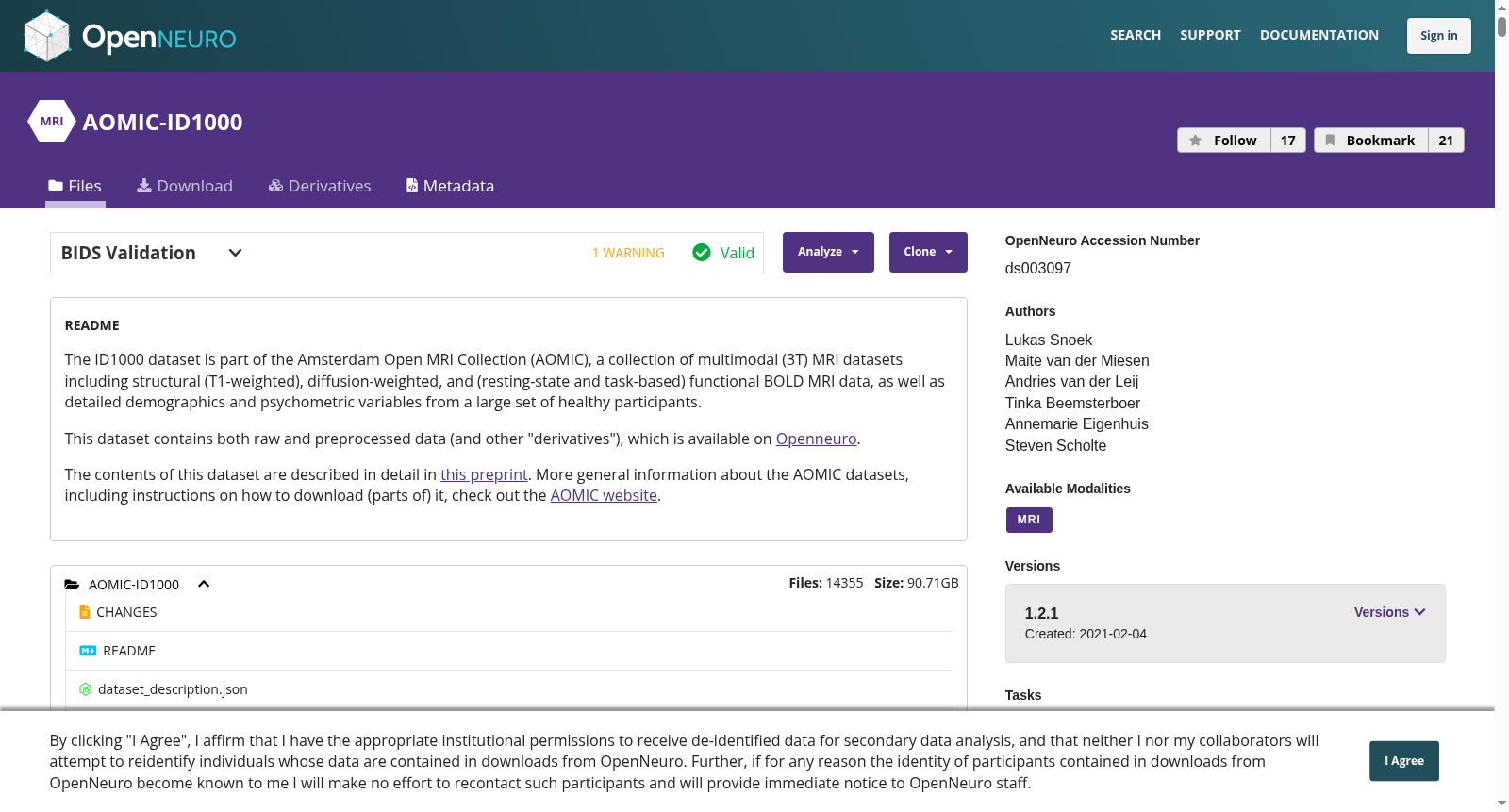Image resolution: width=1509 pixels, height=812 pixels.
Task: Click author name Andries van der Leij
Action: (x=1072, y=381)
